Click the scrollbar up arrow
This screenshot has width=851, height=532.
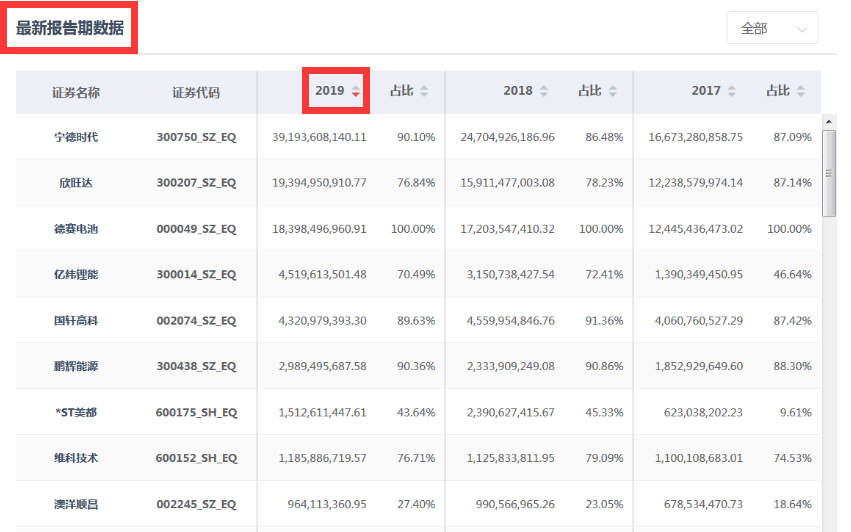point(829,122)
